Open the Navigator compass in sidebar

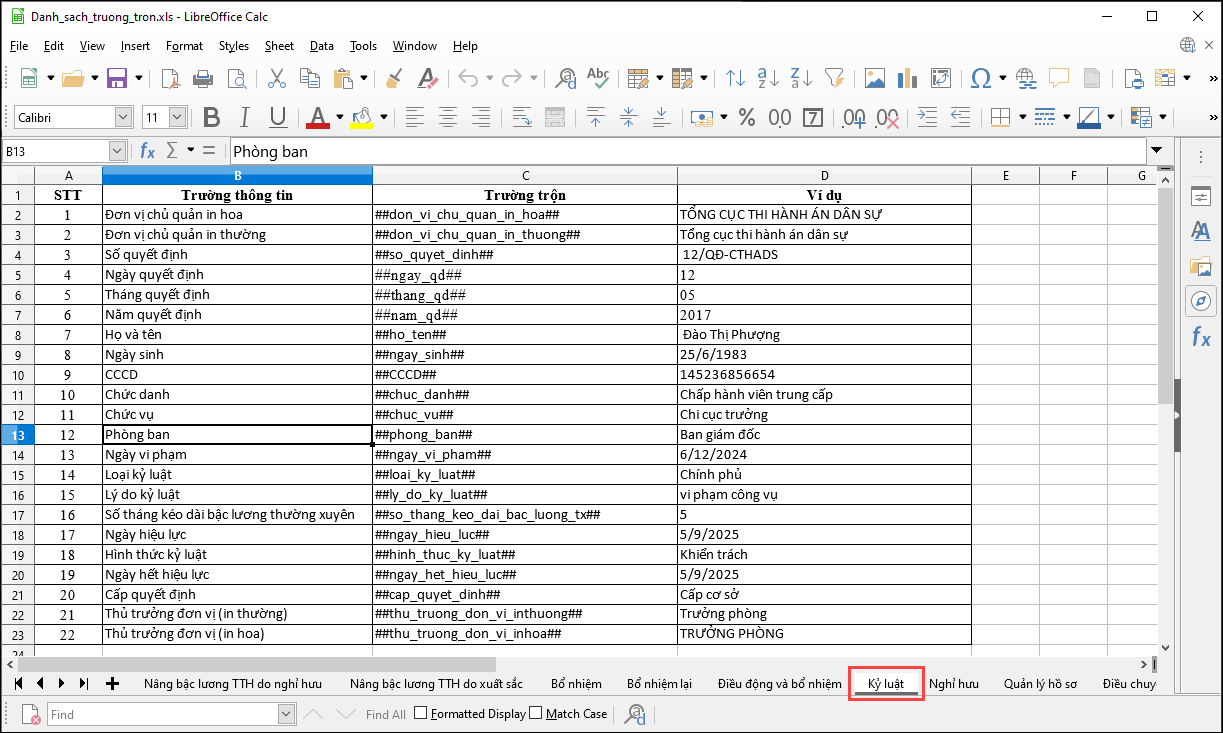[1200, 300]
